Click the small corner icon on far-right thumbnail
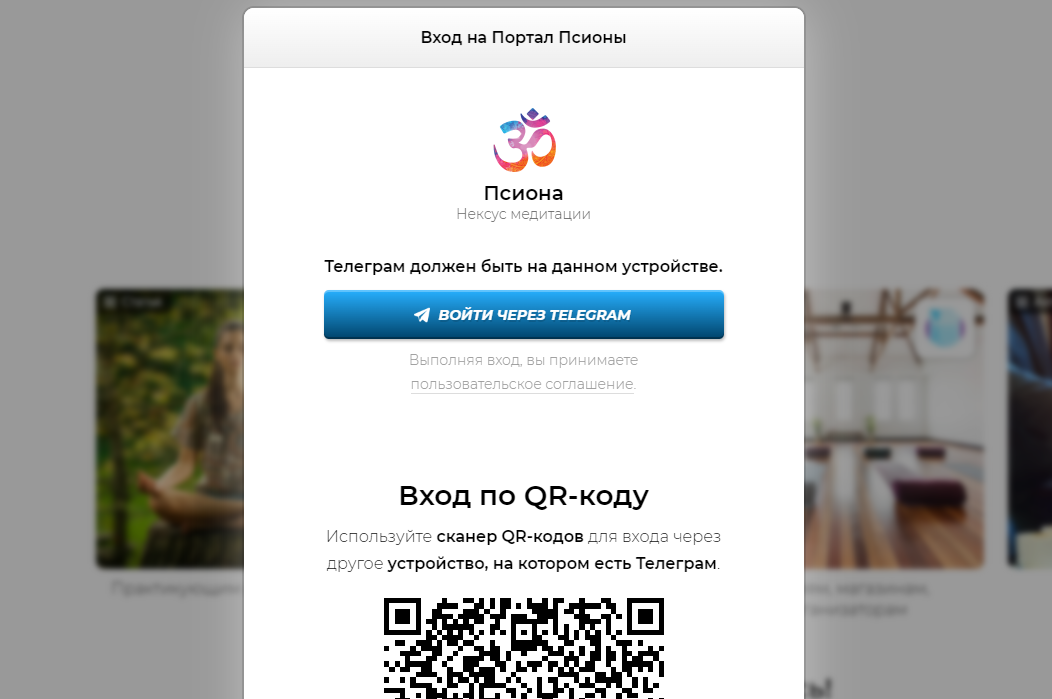The height and width of the screenshot is (699, 1052). click(1022, 302)
